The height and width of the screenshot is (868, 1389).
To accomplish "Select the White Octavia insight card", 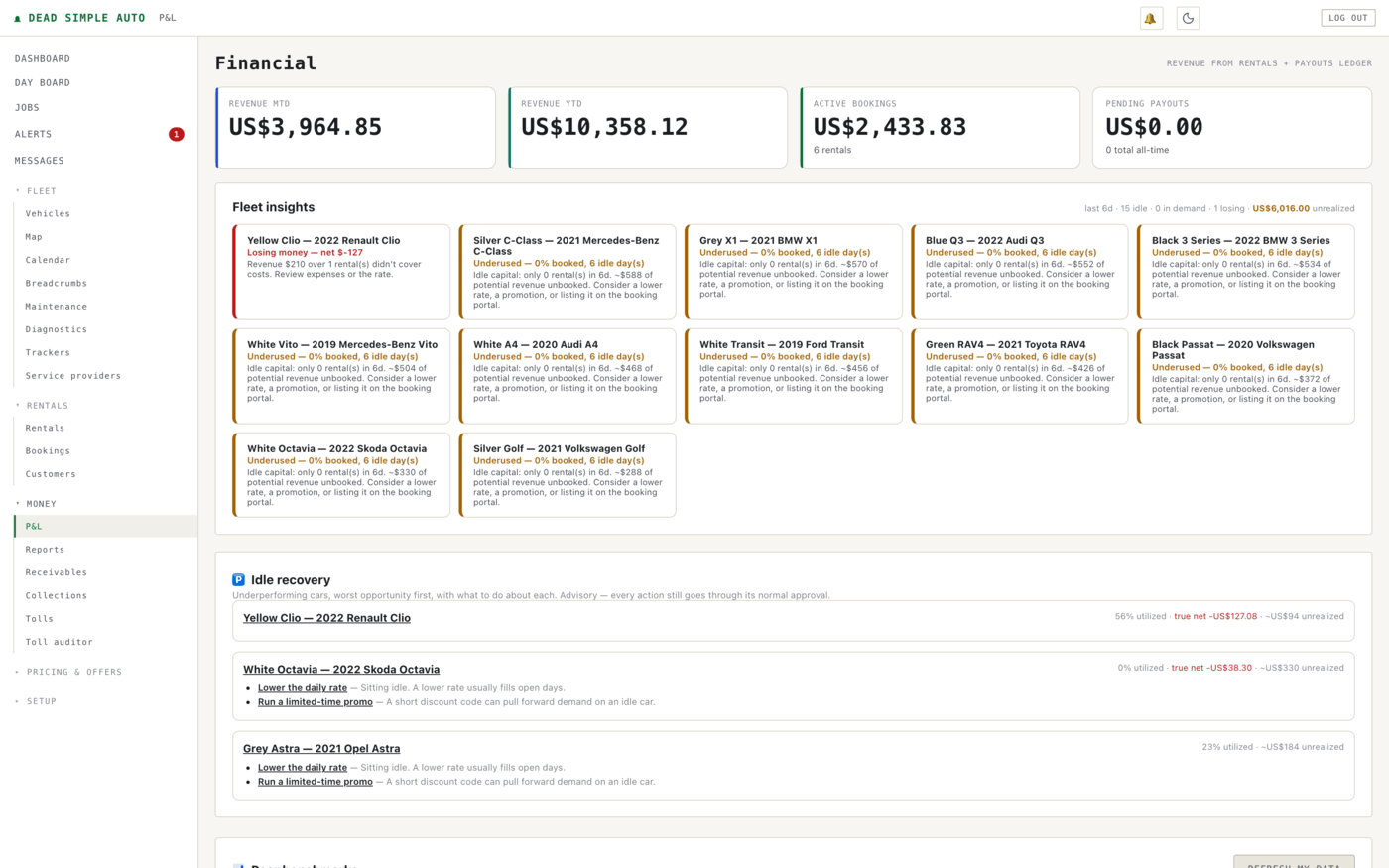I will point(341,475).
